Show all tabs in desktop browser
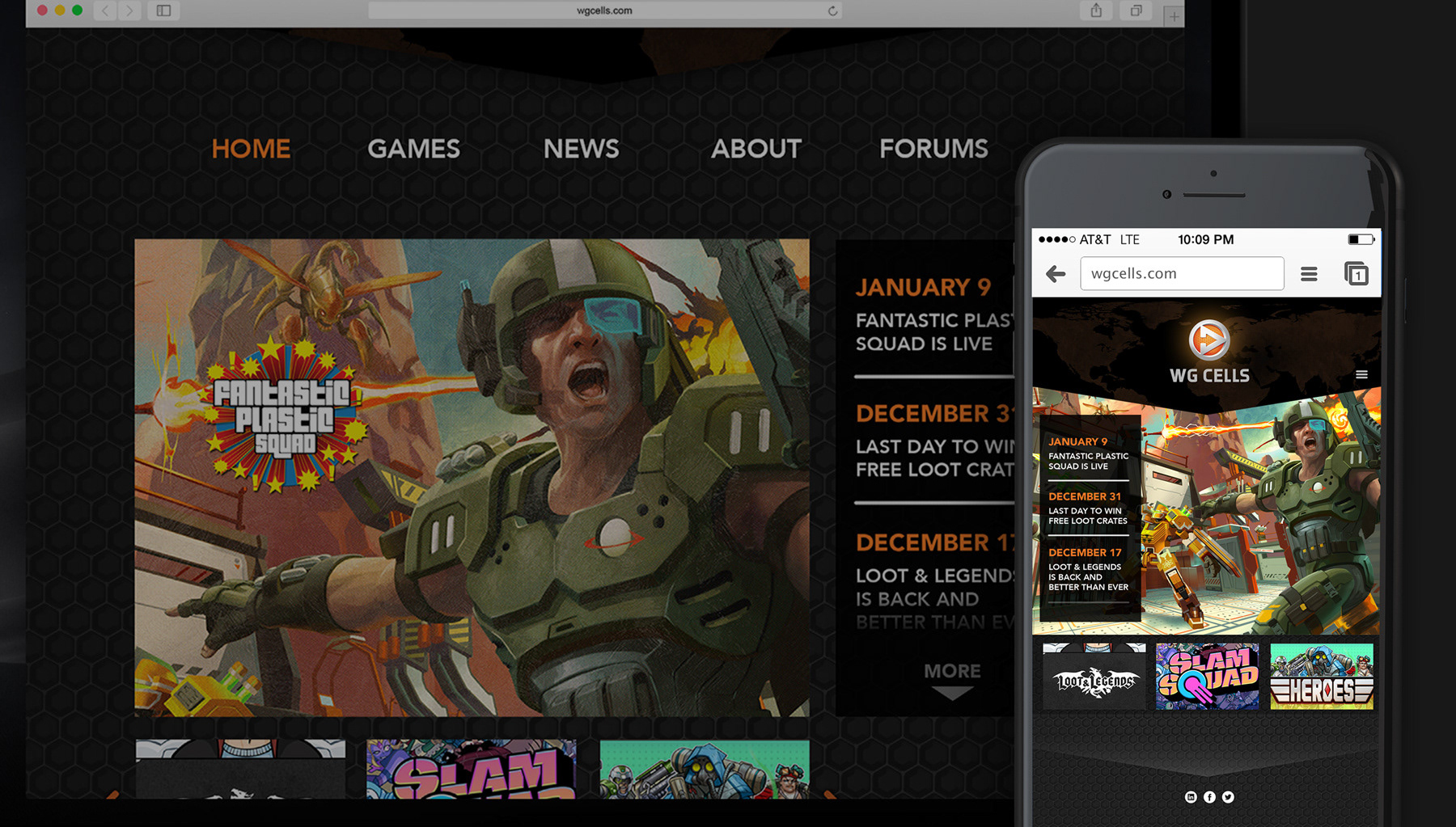Screen dimensions: 1456x827 pyautogui.click(x=1136, y=11)
